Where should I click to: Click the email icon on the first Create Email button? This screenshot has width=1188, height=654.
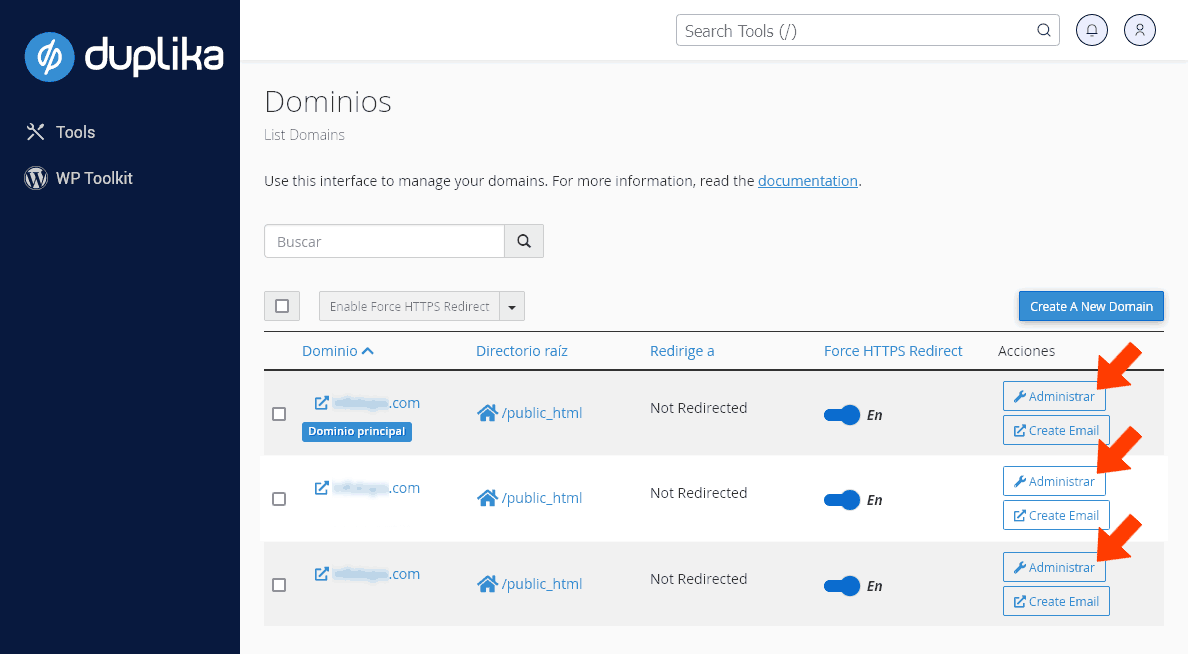click(1019, 430)
